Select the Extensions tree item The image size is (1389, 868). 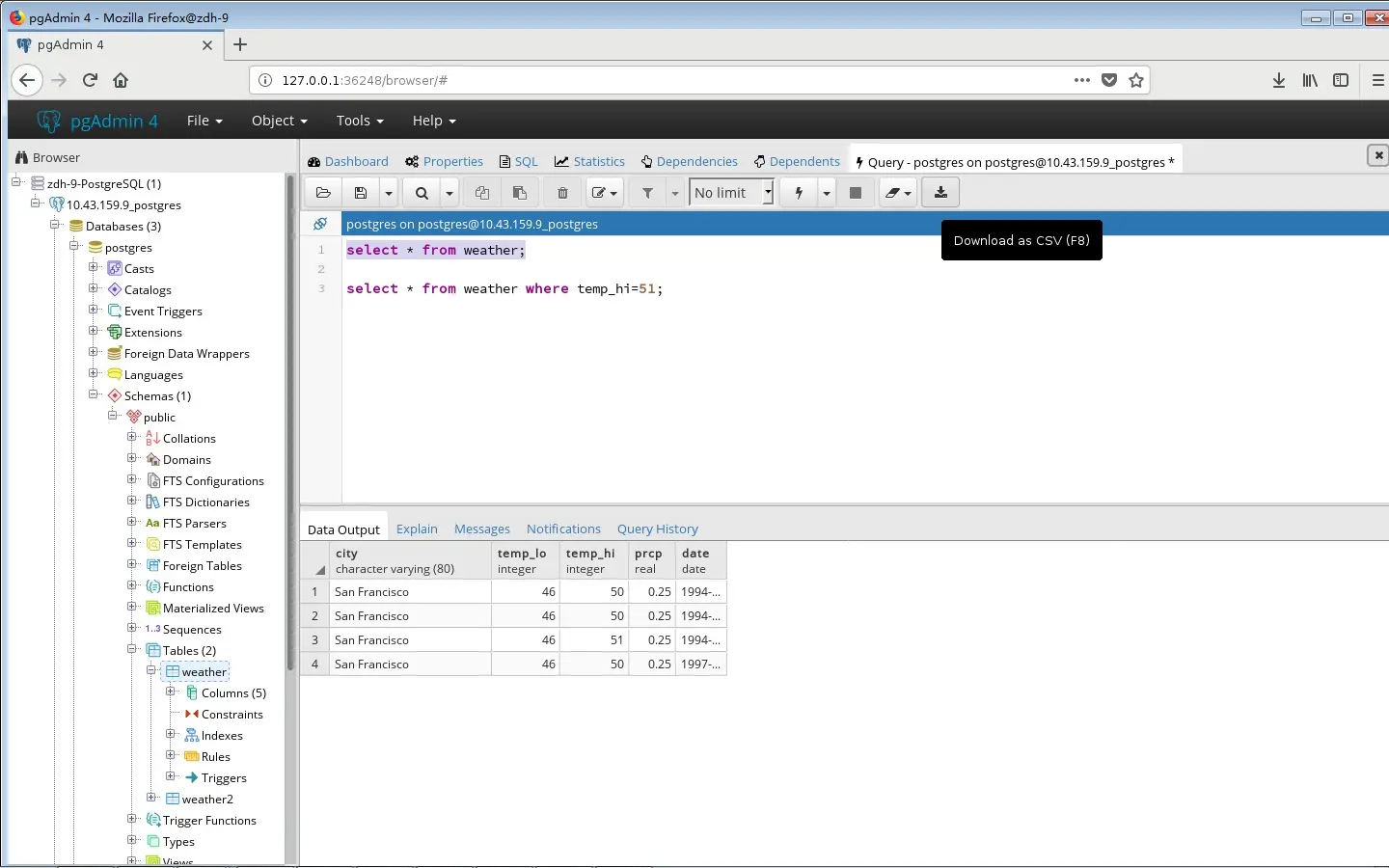click(152, 333)
